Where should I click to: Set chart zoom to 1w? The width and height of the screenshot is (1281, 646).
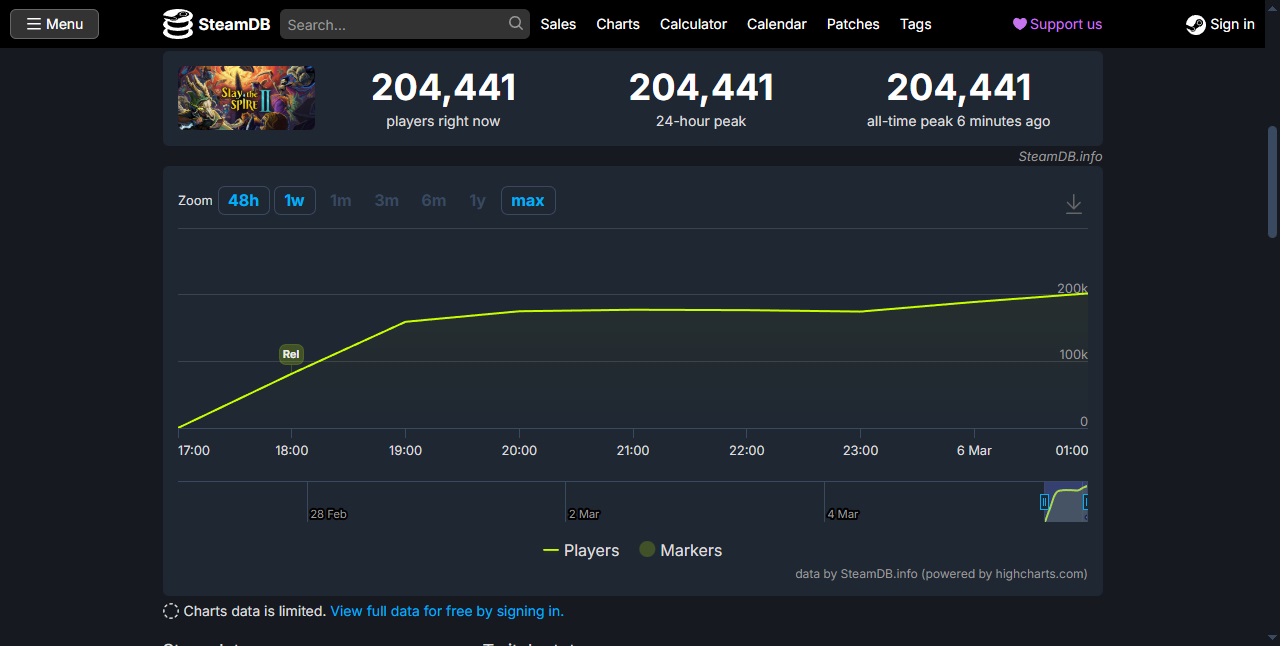pyautogui.click(x=294, y=200)
